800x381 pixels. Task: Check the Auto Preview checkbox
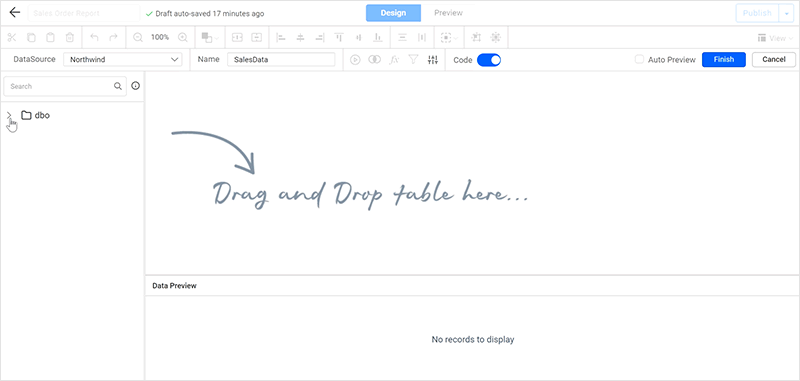(x=639, y=59)
